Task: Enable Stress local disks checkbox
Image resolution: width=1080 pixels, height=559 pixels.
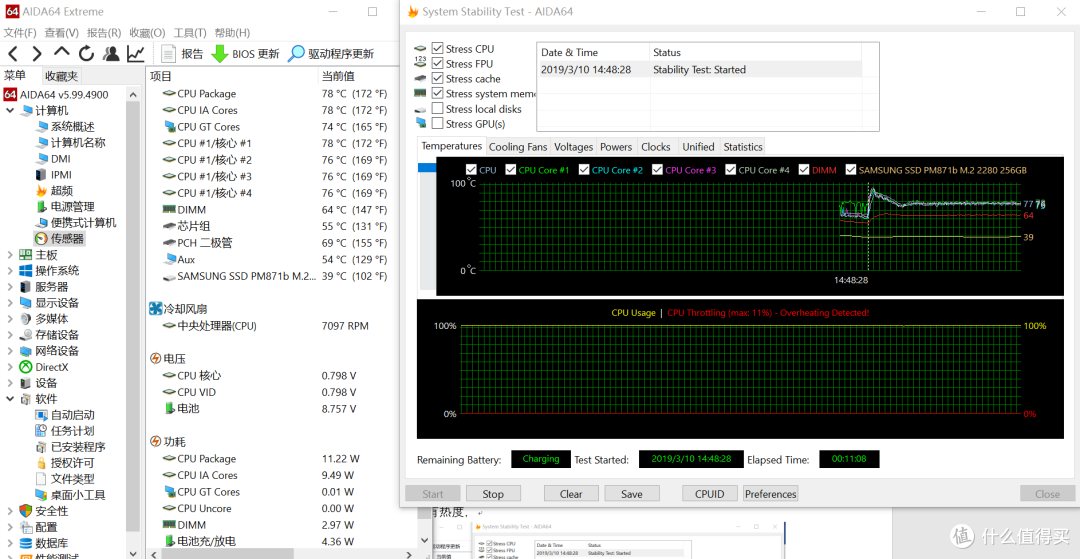Action: coord(437,109)
